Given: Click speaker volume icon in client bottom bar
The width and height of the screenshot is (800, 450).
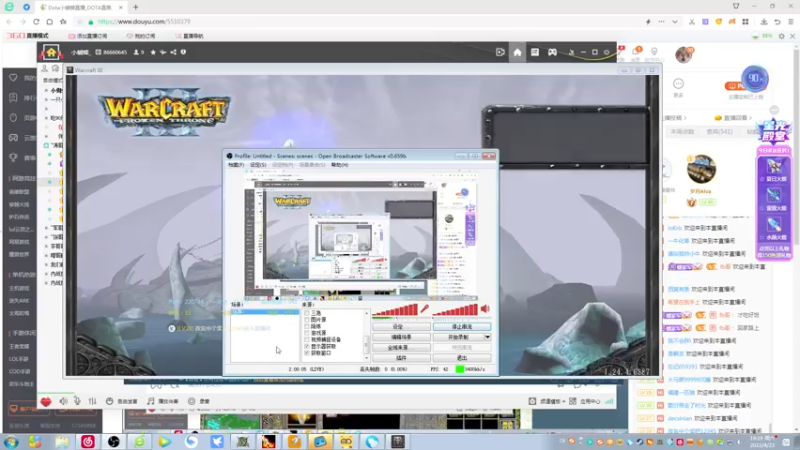Looking at the screenshot, I should [x=63, y=402].
